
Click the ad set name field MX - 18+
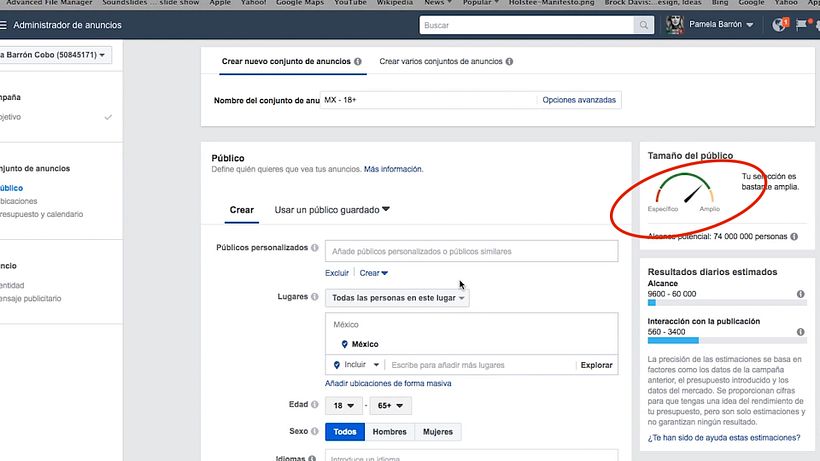point(428,100)
